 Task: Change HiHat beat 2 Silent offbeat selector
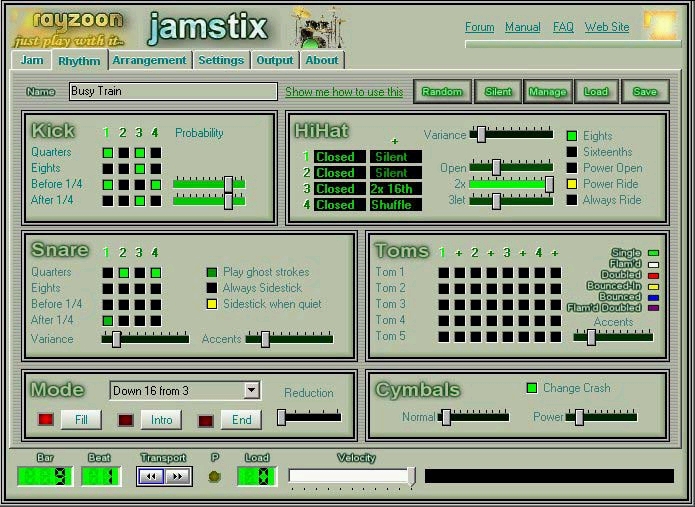click(396, 173)
